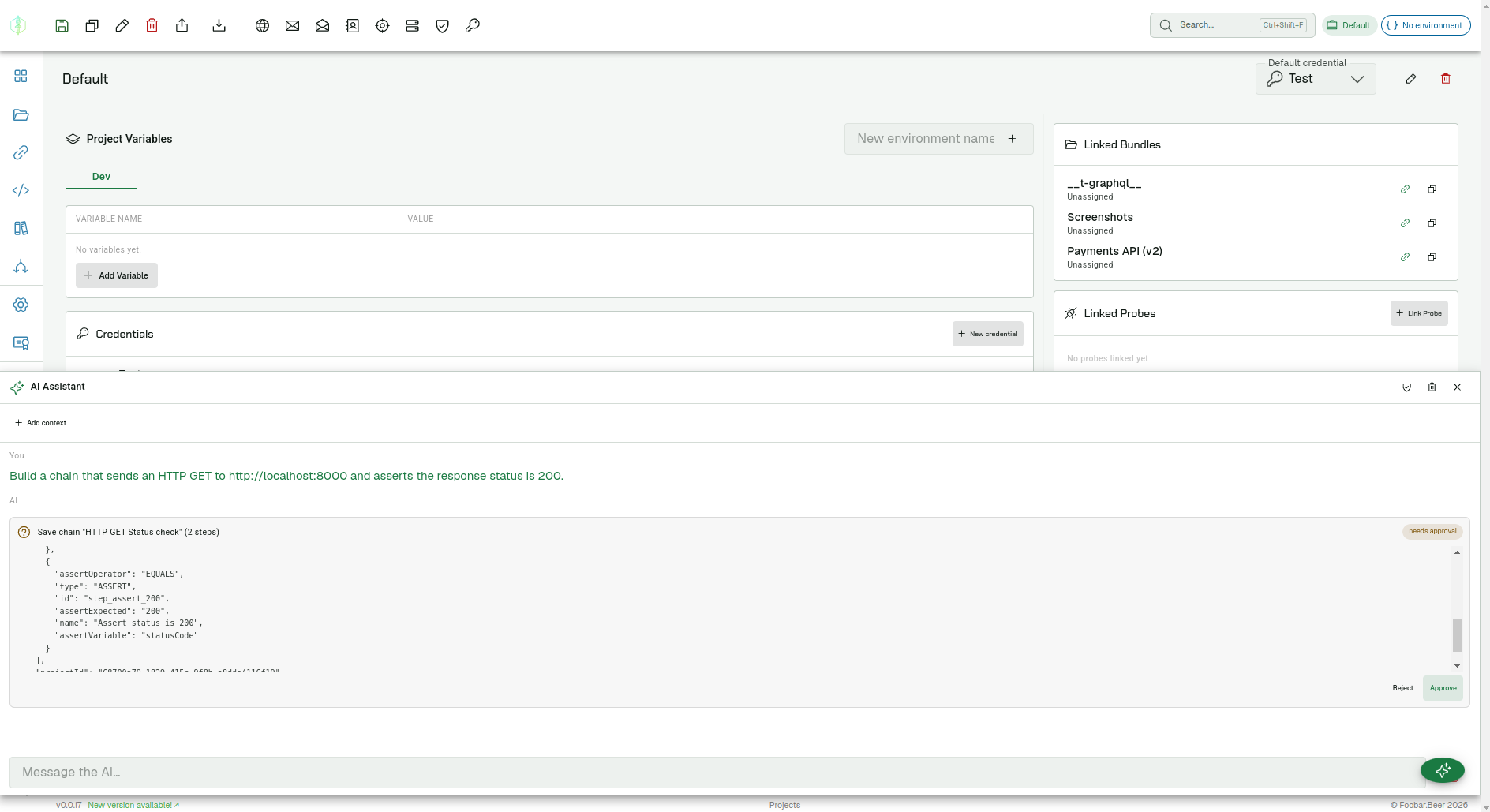1490x812 pixels.
Task: Open the Default project selector
Action: tap(1350, 25)
